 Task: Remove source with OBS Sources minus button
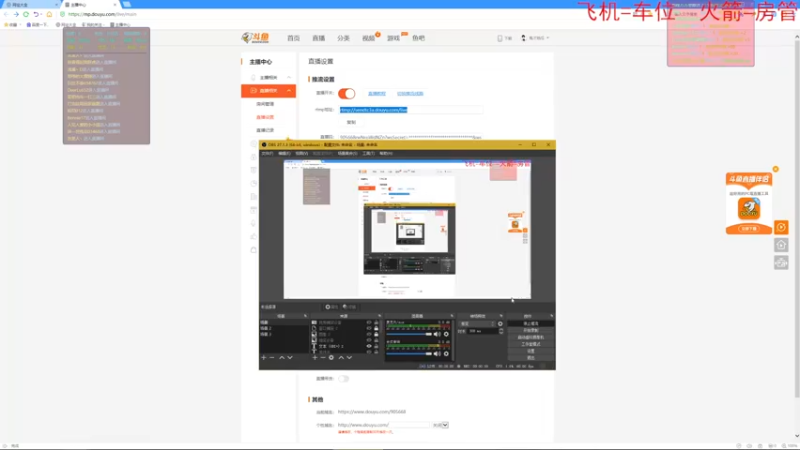[x=323, y=358]
